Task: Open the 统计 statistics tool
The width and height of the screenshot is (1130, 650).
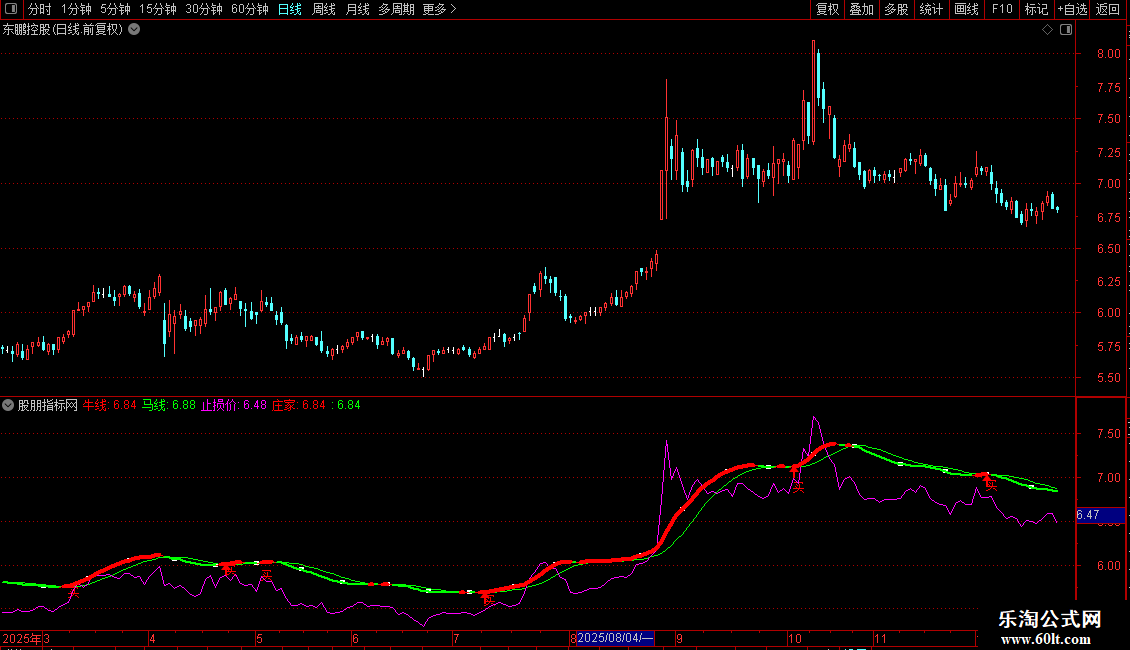Action: click(931, 9)
